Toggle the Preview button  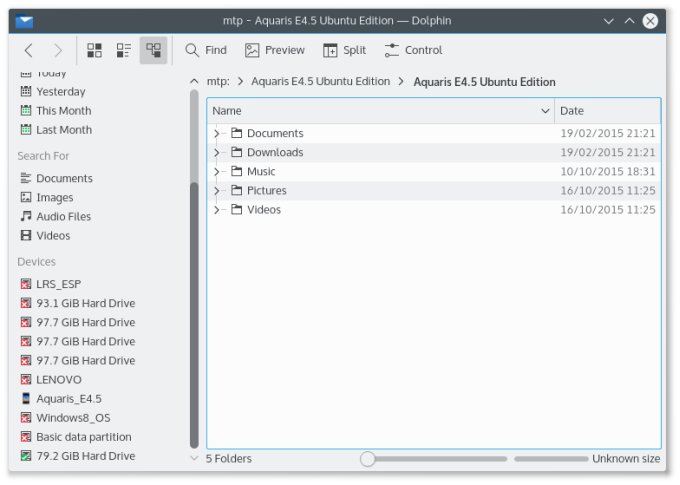click(x=275, y=50)
